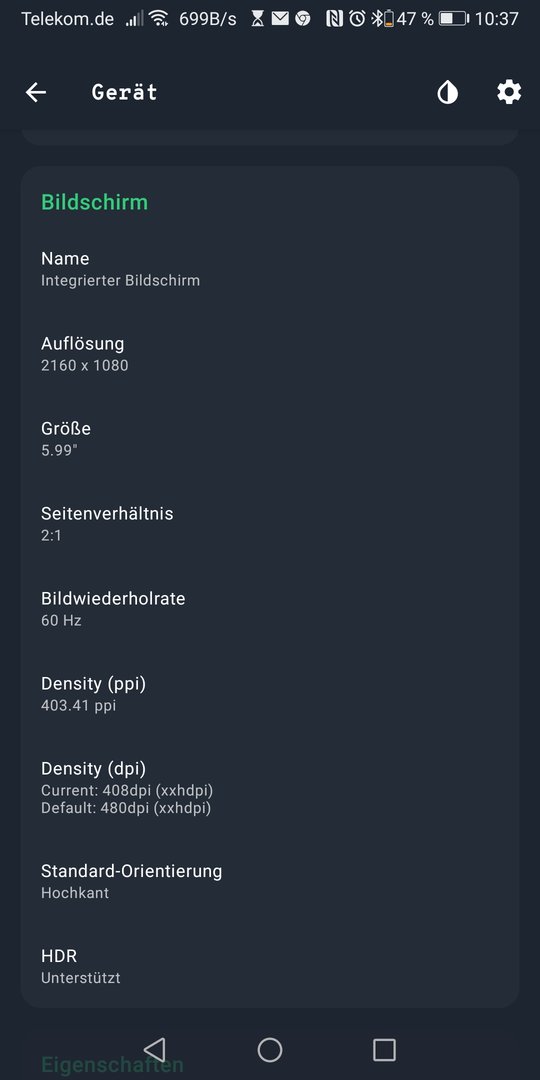Select the Density (ppi) entry
This screenshot has height=1080, width=540.
pyautogui.click(x=270, y=694)
